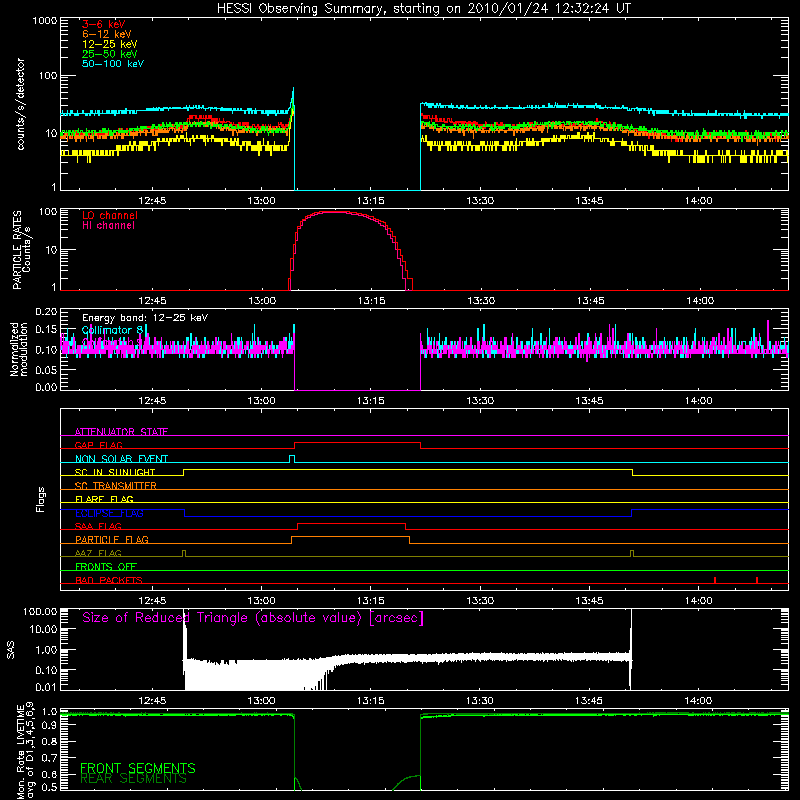This screenshot has height=800, width=800.
Task: Click the last BAD_PACKETS tick near the plot's end
Action: [x=757, y=580]
